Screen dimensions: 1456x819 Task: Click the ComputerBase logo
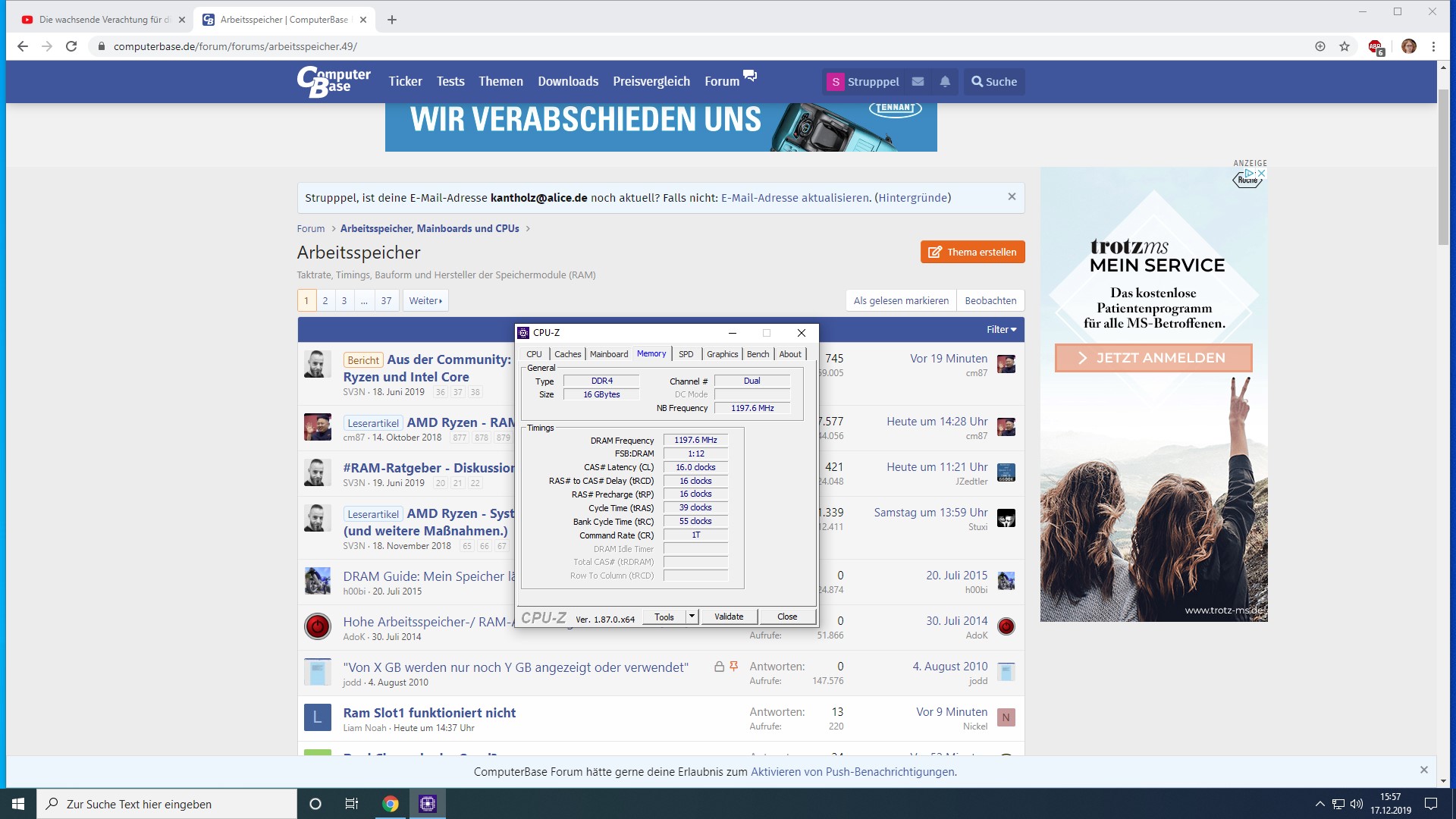[334, 81]
